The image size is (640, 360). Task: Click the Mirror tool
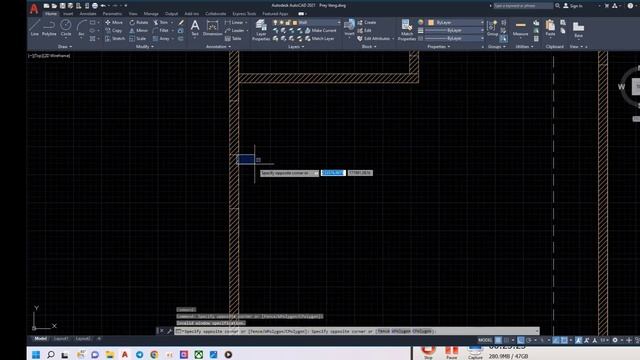pyautogui.click(x=139, y=31)
